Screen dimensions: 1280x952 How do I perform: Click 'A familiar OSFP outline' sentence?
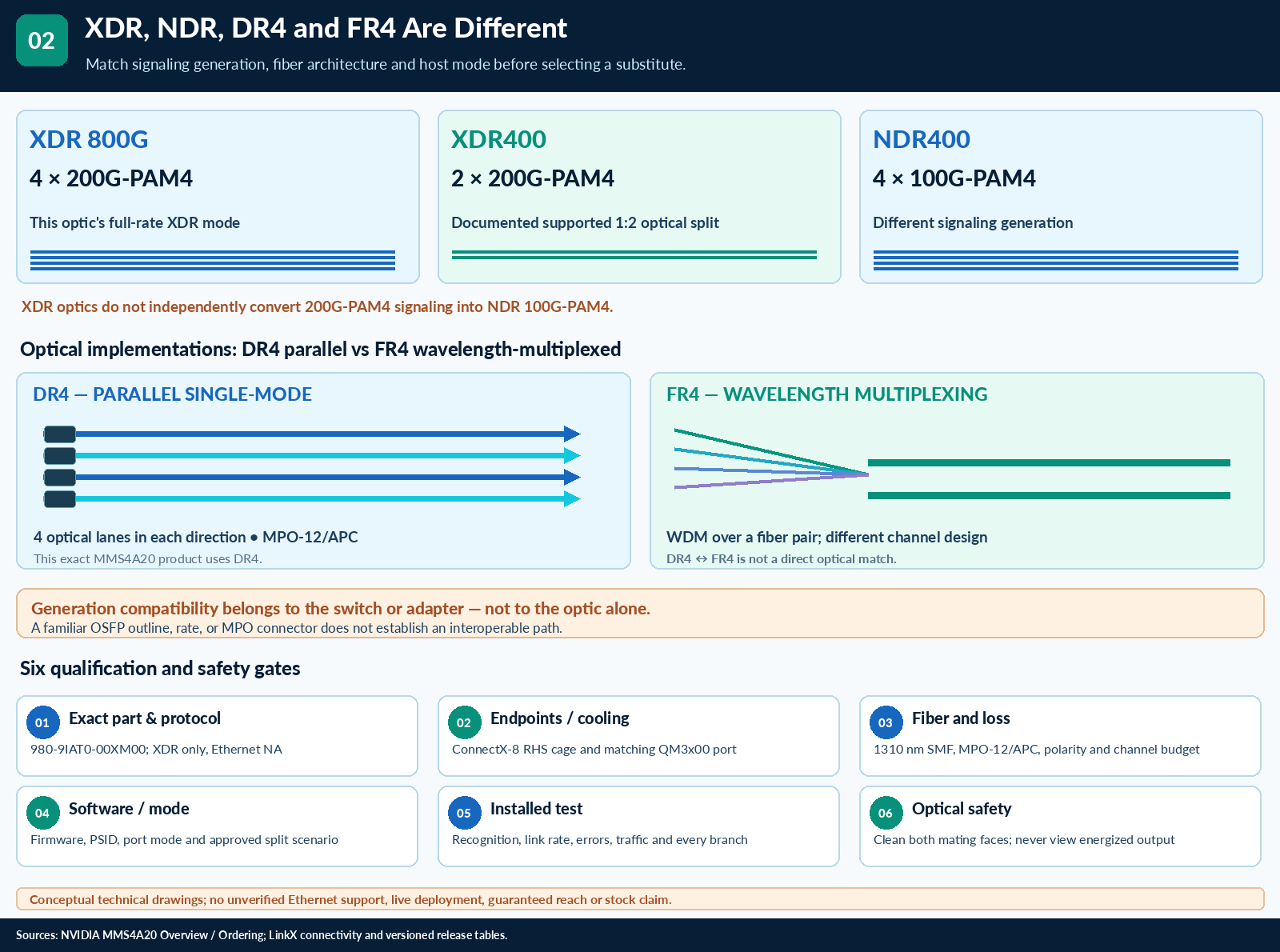point(297,628)
